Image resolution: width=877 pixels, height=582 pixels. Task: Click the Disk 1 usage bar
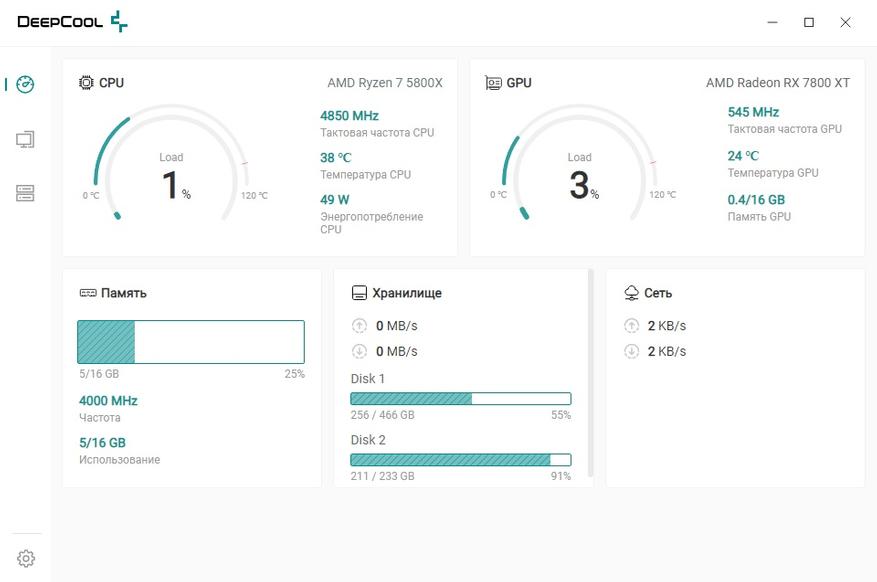click(461, 399)
